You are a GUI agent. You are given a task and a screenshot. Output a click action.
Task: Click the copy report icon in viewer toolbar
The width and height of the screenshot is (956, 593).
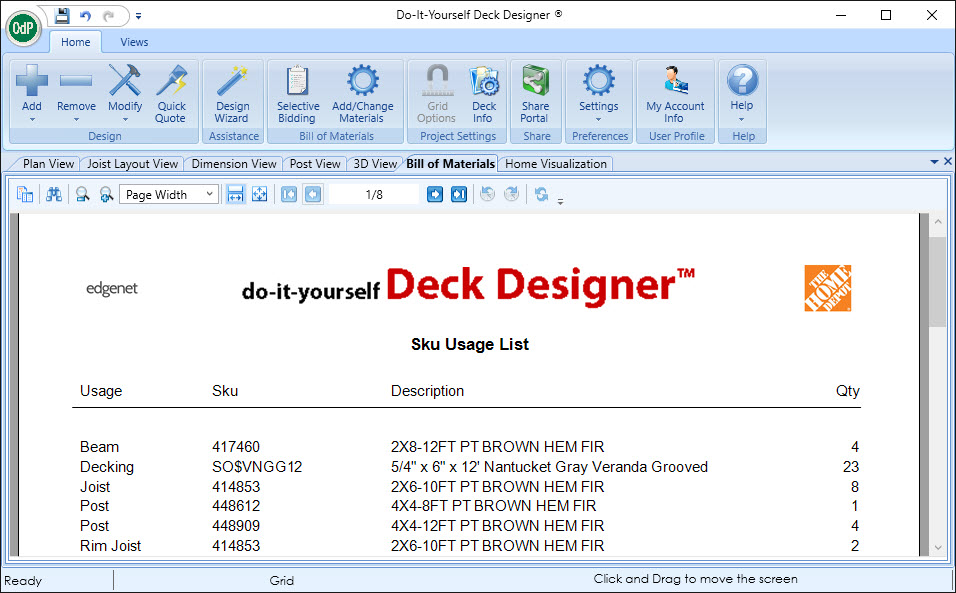pos(25,194)
